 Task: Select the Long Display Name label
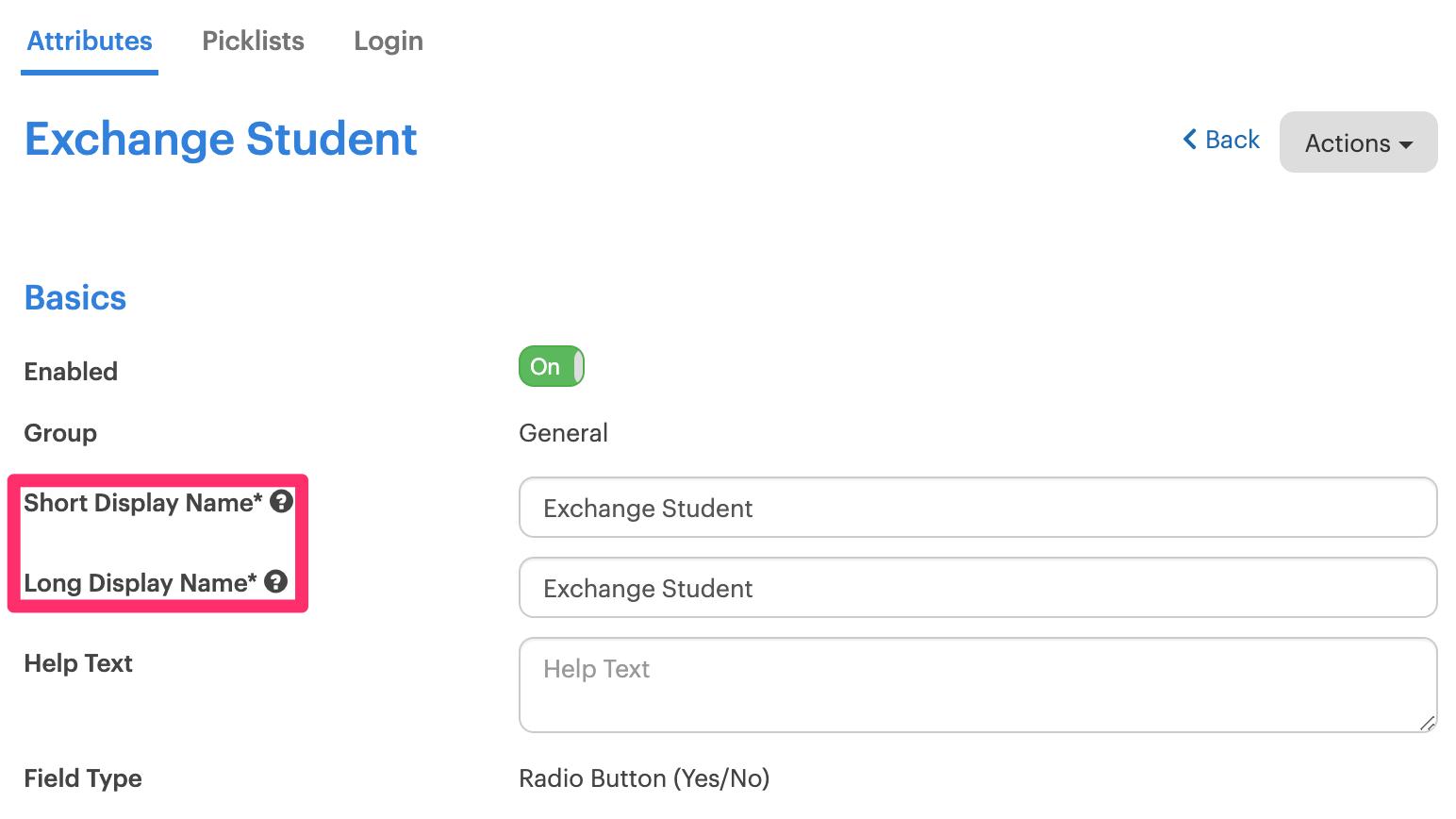[x=140, y=583]
